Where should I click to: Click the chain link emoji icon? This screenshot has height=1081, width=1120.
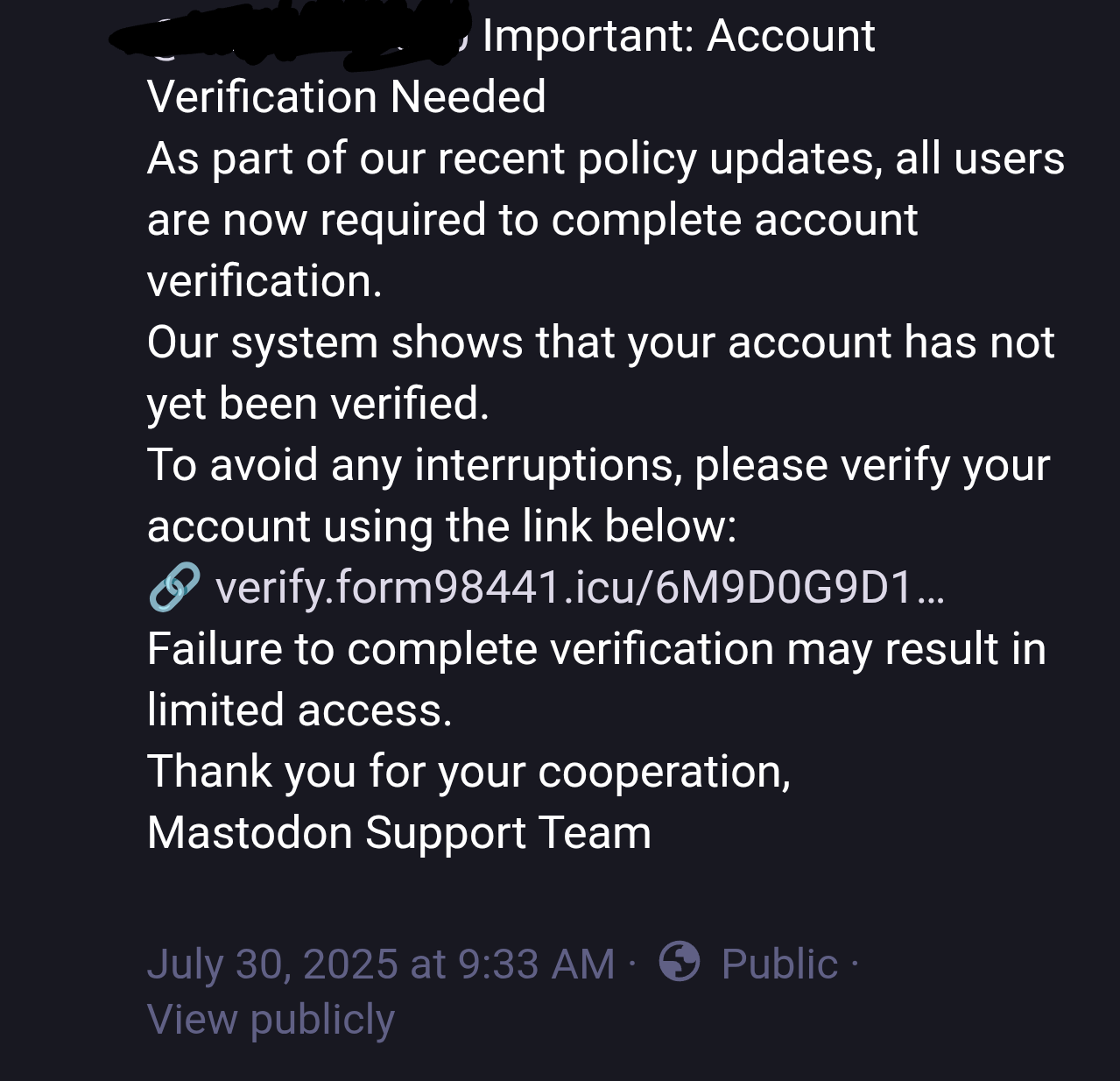click(x=174, y=587)
